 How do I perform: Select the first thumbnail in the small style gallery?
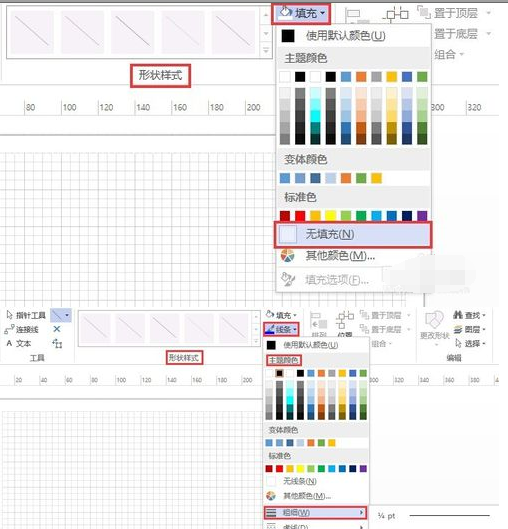pos(96,327)
